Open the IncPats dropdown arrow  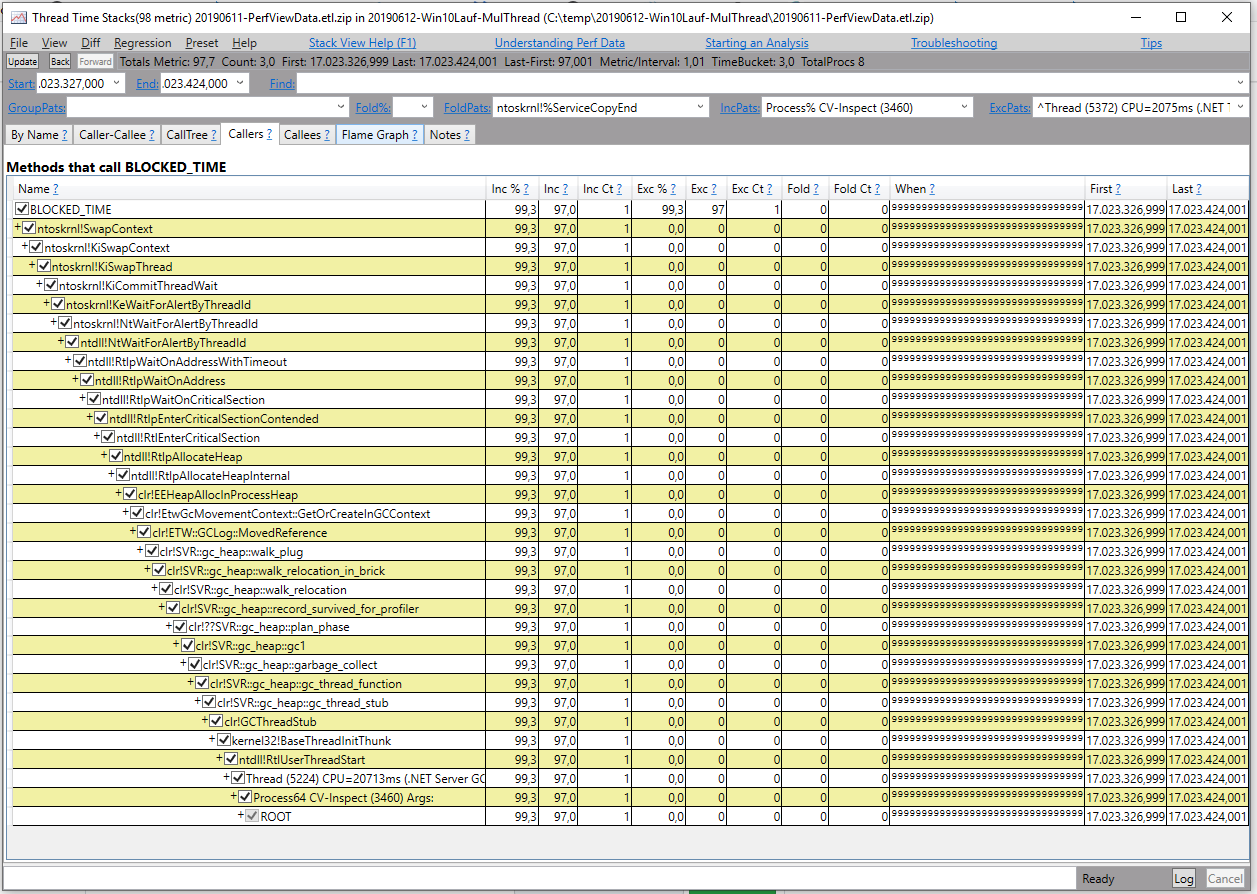[x=964, y=107]
